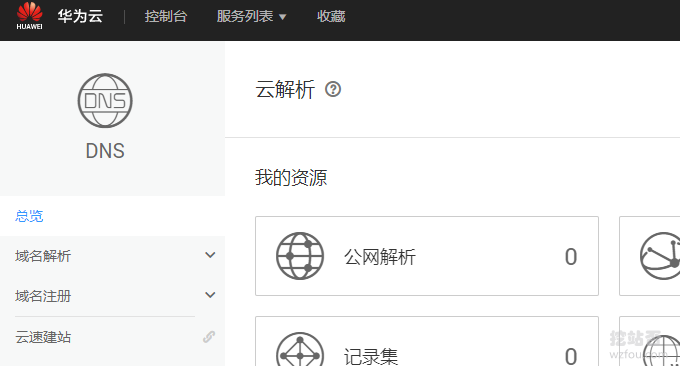This screenshot has height=366, width=680.
Task: Click the 云解析 page title
Action: (285, 90)
